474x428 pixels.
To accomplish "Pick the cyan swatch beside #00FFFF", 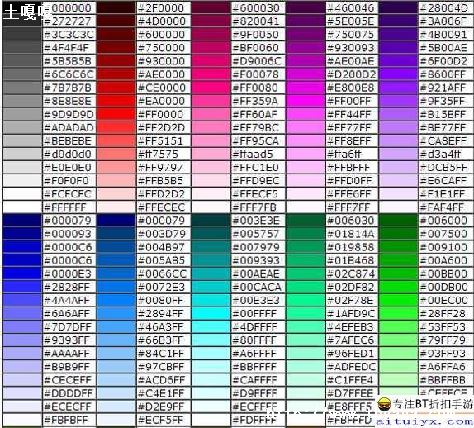I will point(211,313).
